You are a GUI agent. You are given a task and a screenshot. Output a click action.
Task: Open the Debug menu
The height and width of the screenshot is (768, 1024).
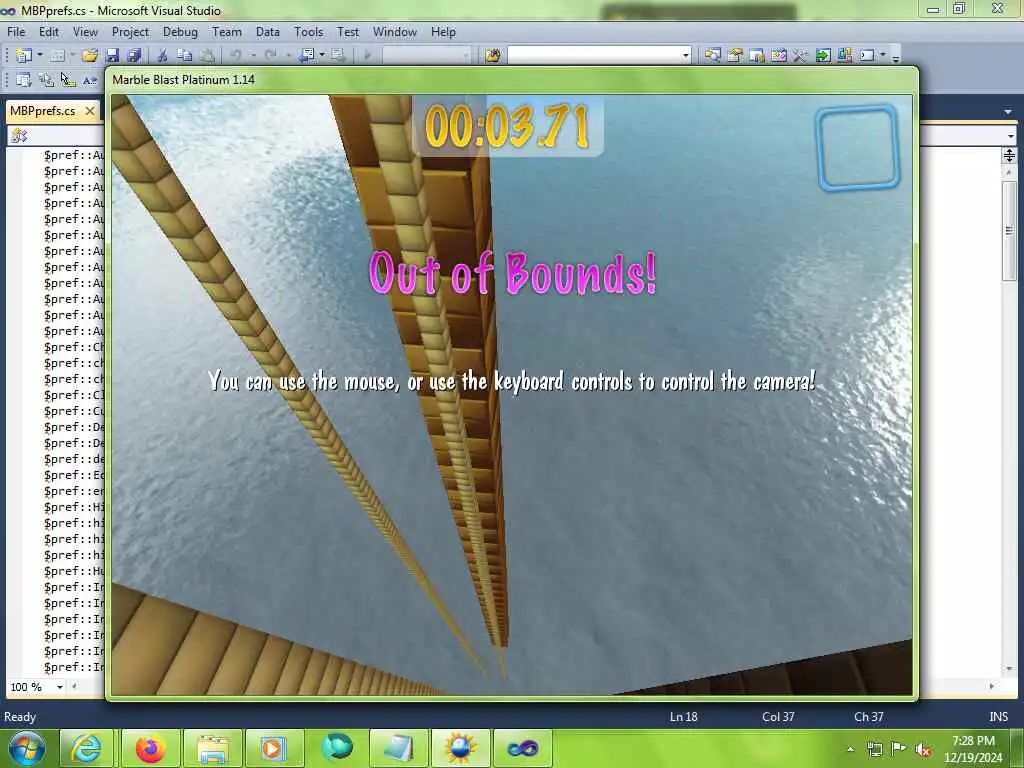click(180, 31)
